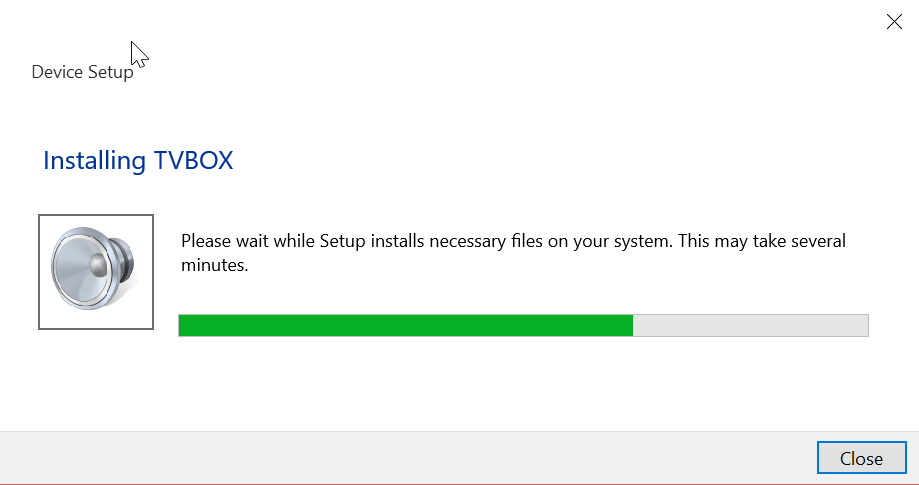Click the word Setup in the message
919x485 pixels.
(343, 241)
